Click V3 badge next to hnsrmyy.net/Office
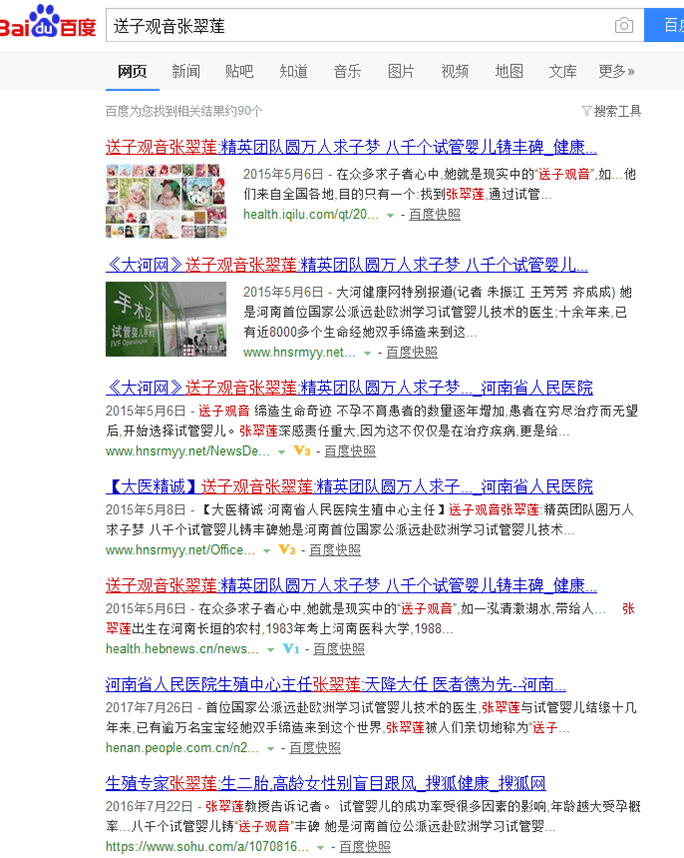 point(287,549)
